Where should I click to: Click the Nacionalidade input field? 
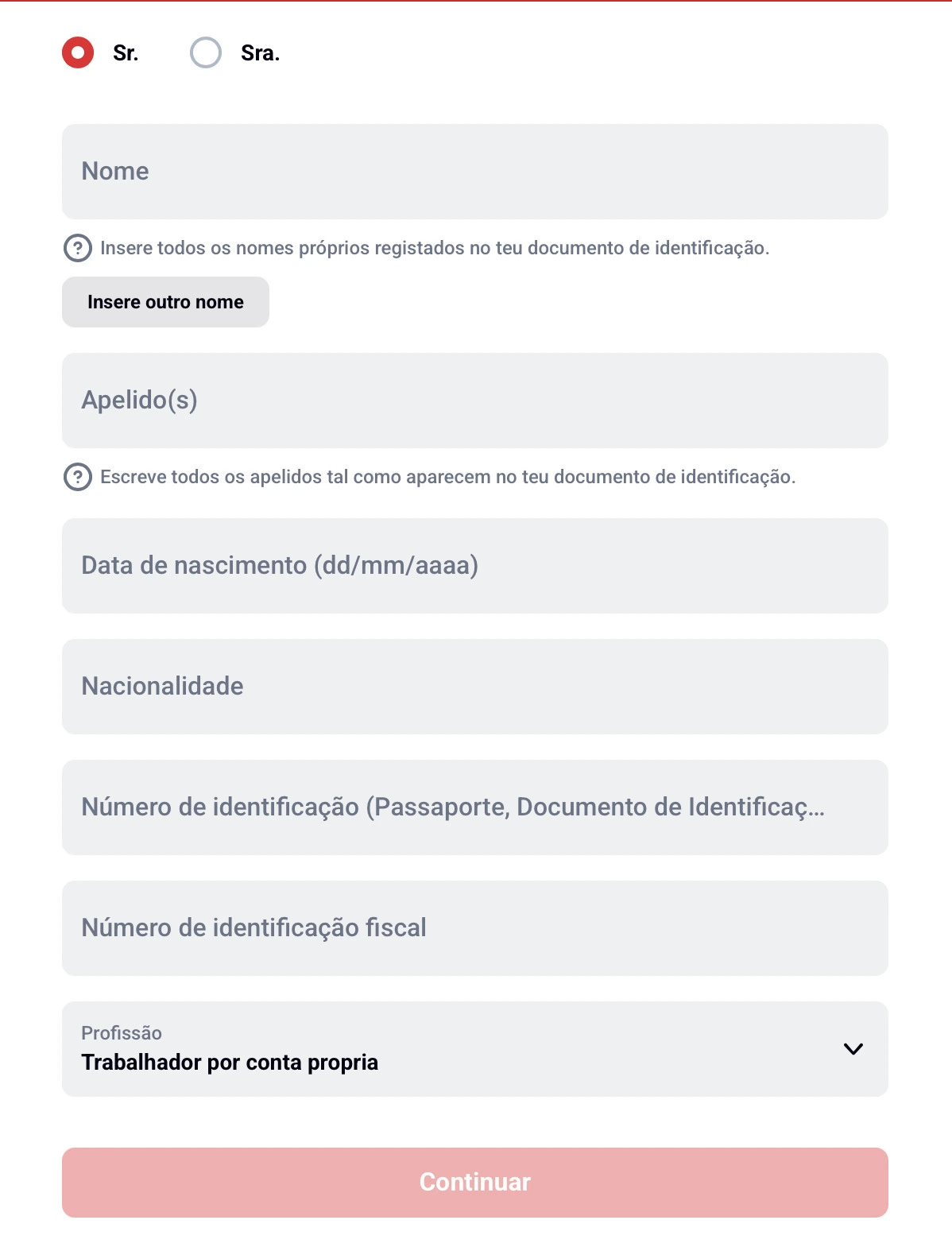[x=474, y=687]
